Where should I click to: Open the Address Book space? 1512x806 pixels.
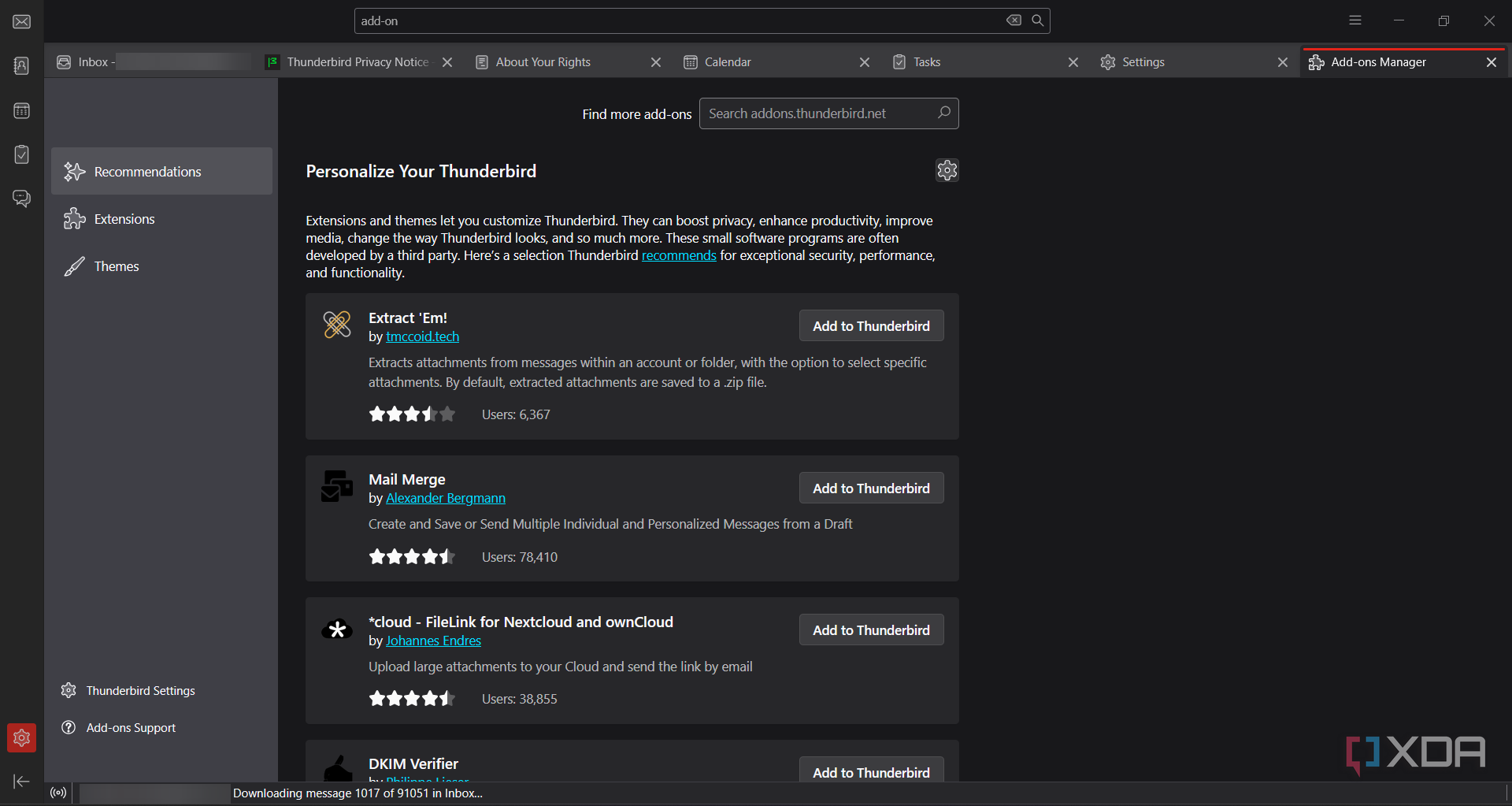(22, 65)
